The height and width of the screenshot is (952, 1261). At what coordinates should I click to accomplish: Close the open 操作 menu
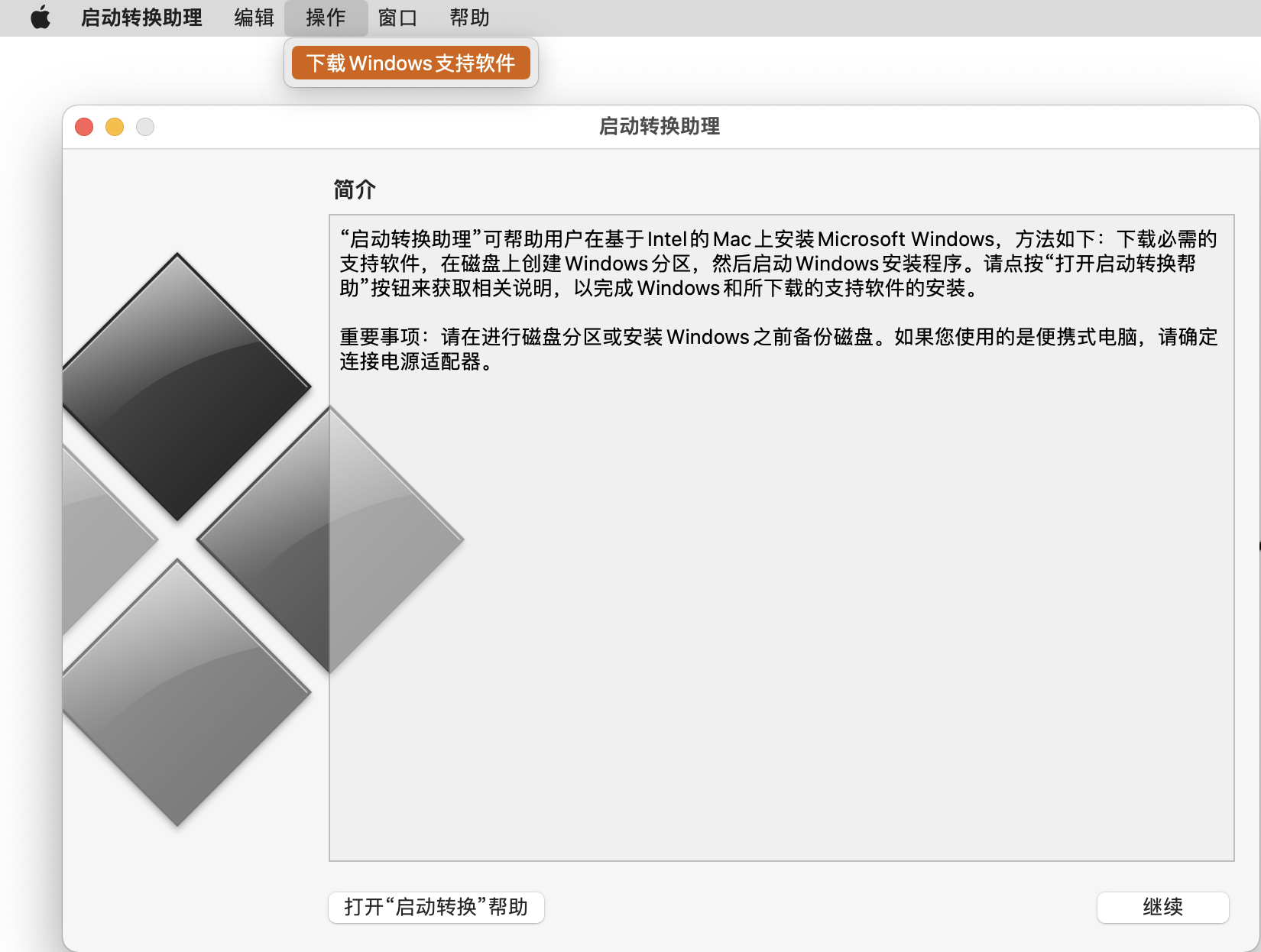326,18
